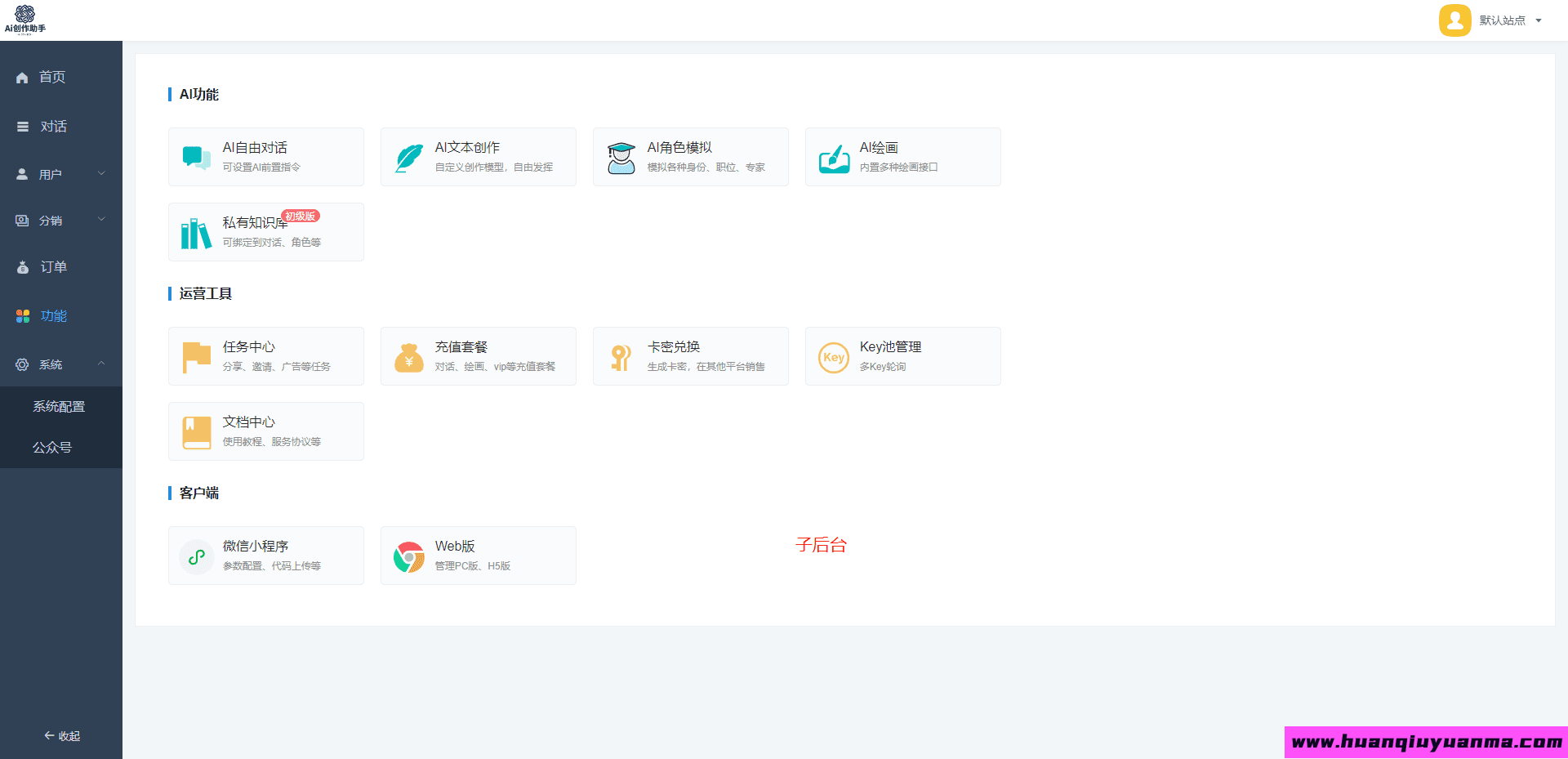This screenshot has width=1568, height=759.
Task: Click the 文档中心 book icon
Action: coord(197,432)
